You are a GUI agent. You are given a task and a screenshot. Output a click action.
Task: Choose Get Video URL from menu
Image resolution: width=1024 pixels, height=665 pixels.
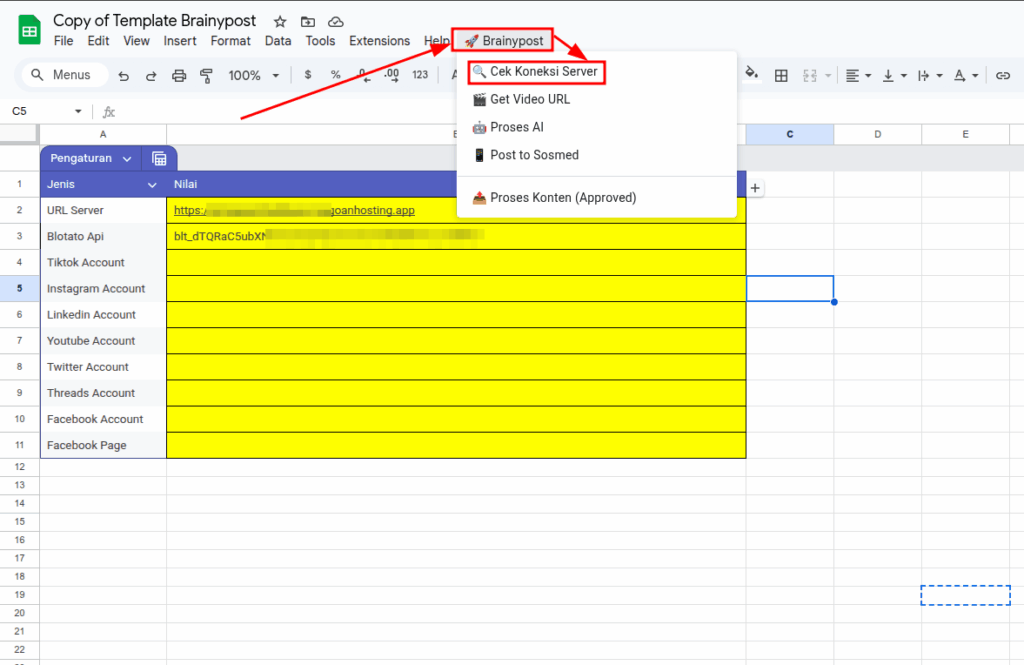coord(530,100)
